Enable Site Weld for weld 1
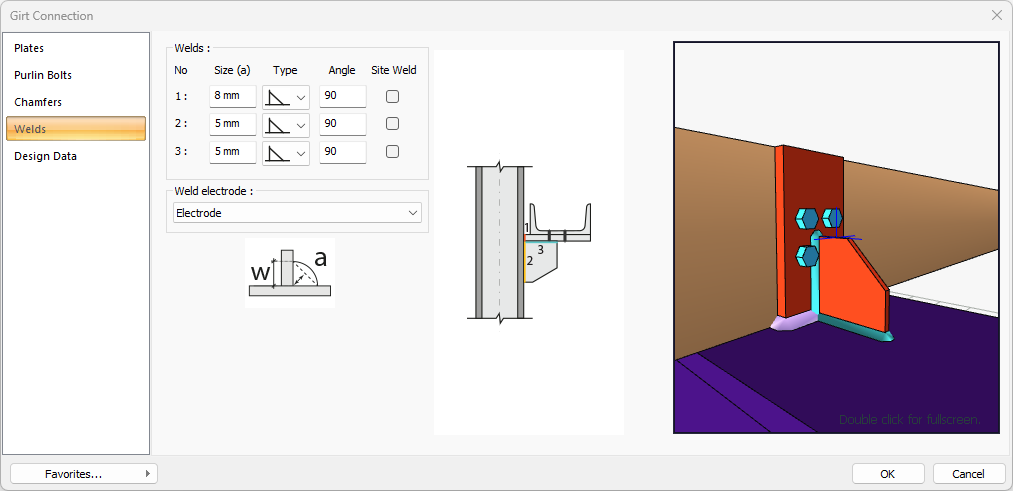Image resolution: width=1013 pixels, height=491 pixels. point(393,97)
